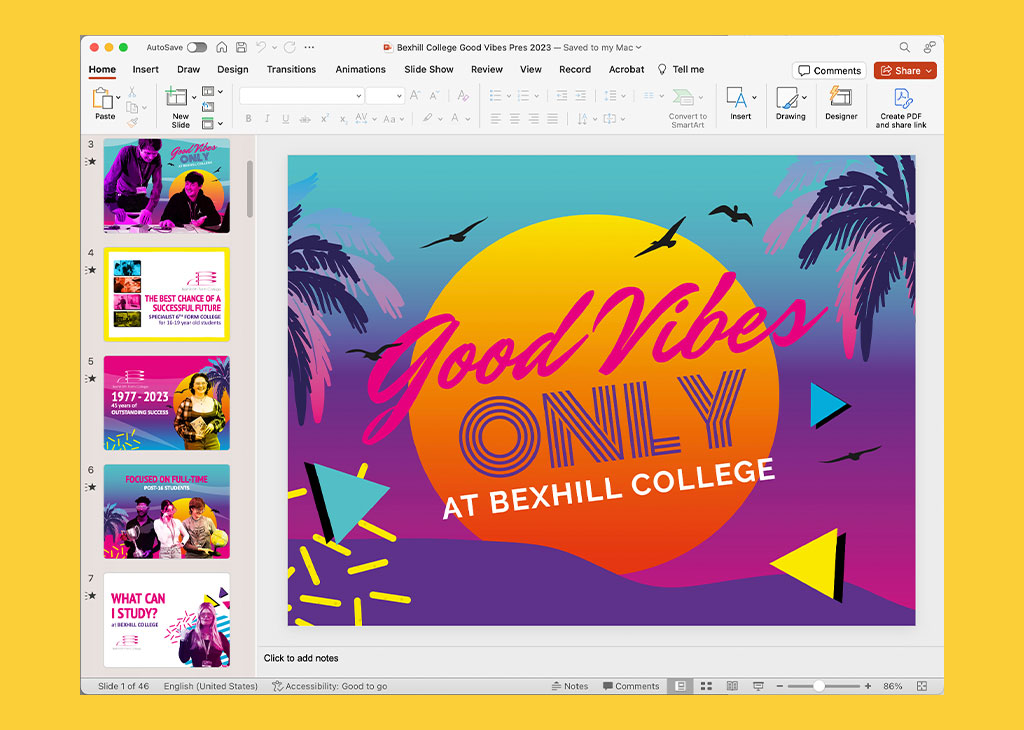This screenshot has width=1024, height=730.
Task: Select the Format Painter brush
Action: pos(133,122)
